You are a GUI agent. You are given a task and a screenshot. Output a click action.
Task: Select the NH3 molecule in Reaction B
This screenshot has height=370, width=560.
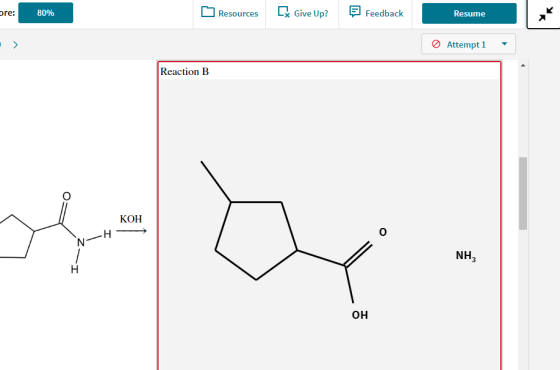[x=466, y=256]
